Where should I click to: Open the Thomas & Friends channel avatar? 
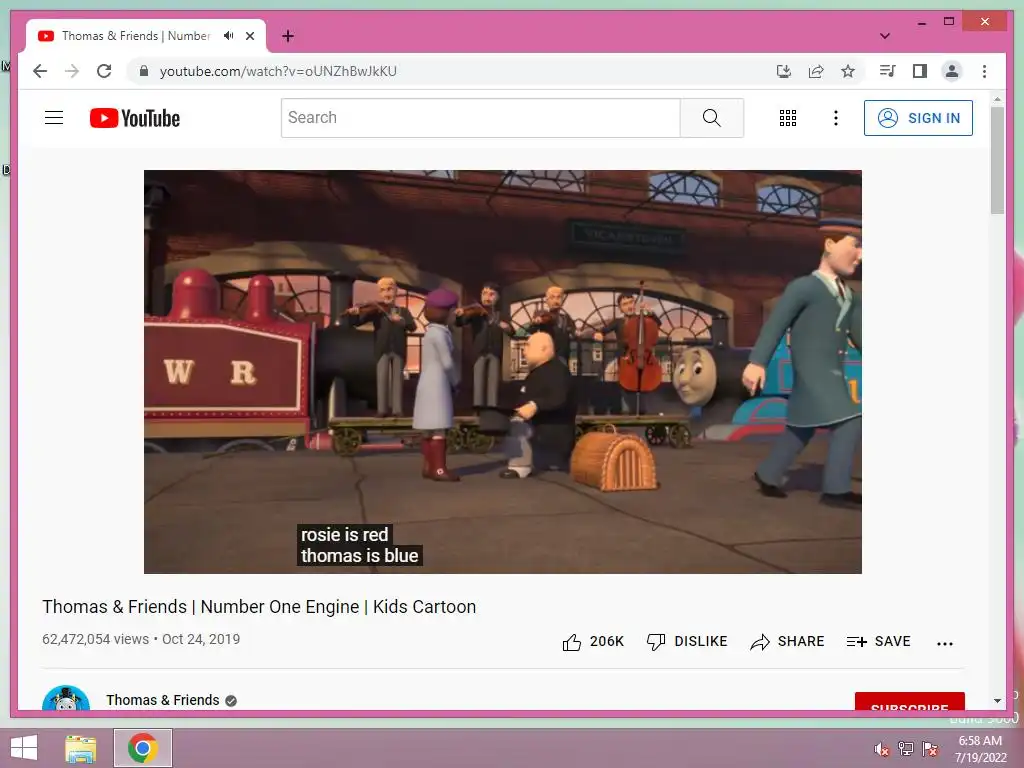point(66,699)
